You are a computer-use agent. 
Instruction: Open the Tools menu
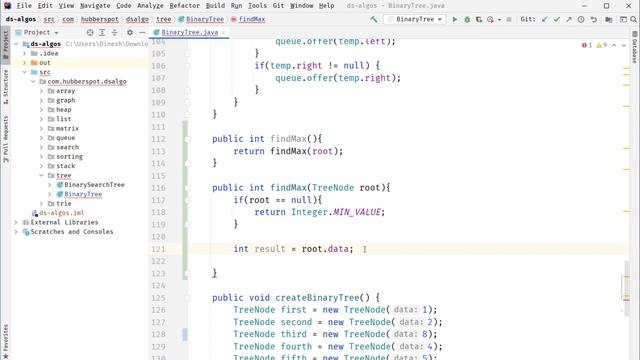pos(257,6)
